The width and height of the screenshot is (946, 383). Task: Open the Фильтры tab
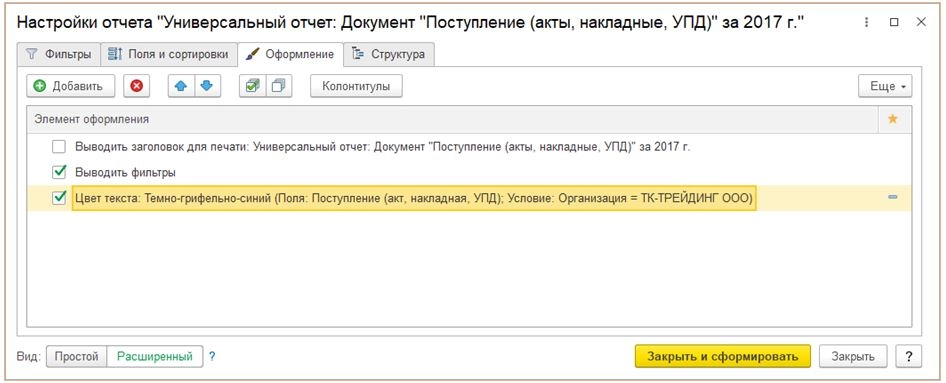pyautogui.click(x=59, y=54)
